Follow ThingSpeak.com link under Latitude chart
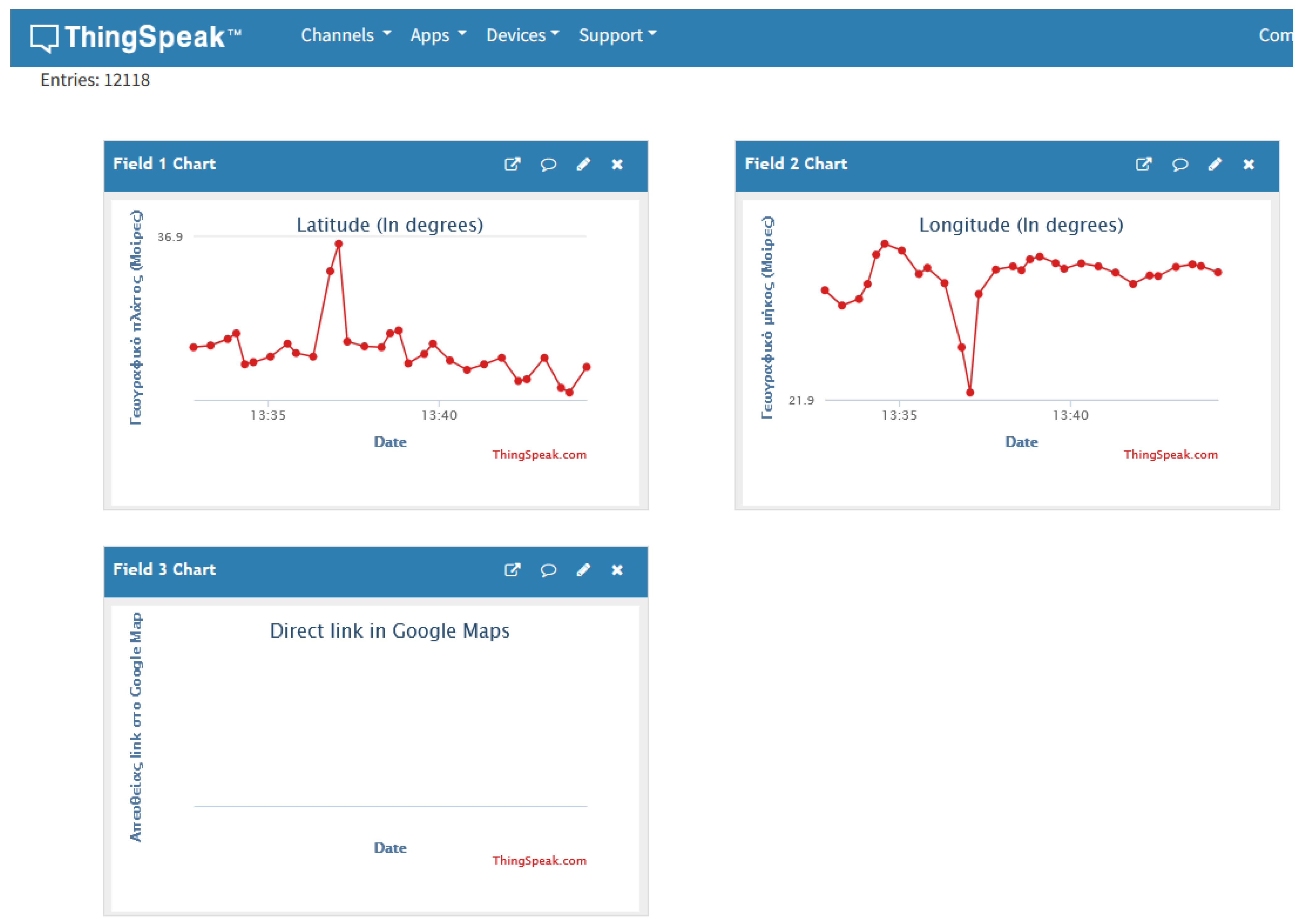 (x=539, y=454)
